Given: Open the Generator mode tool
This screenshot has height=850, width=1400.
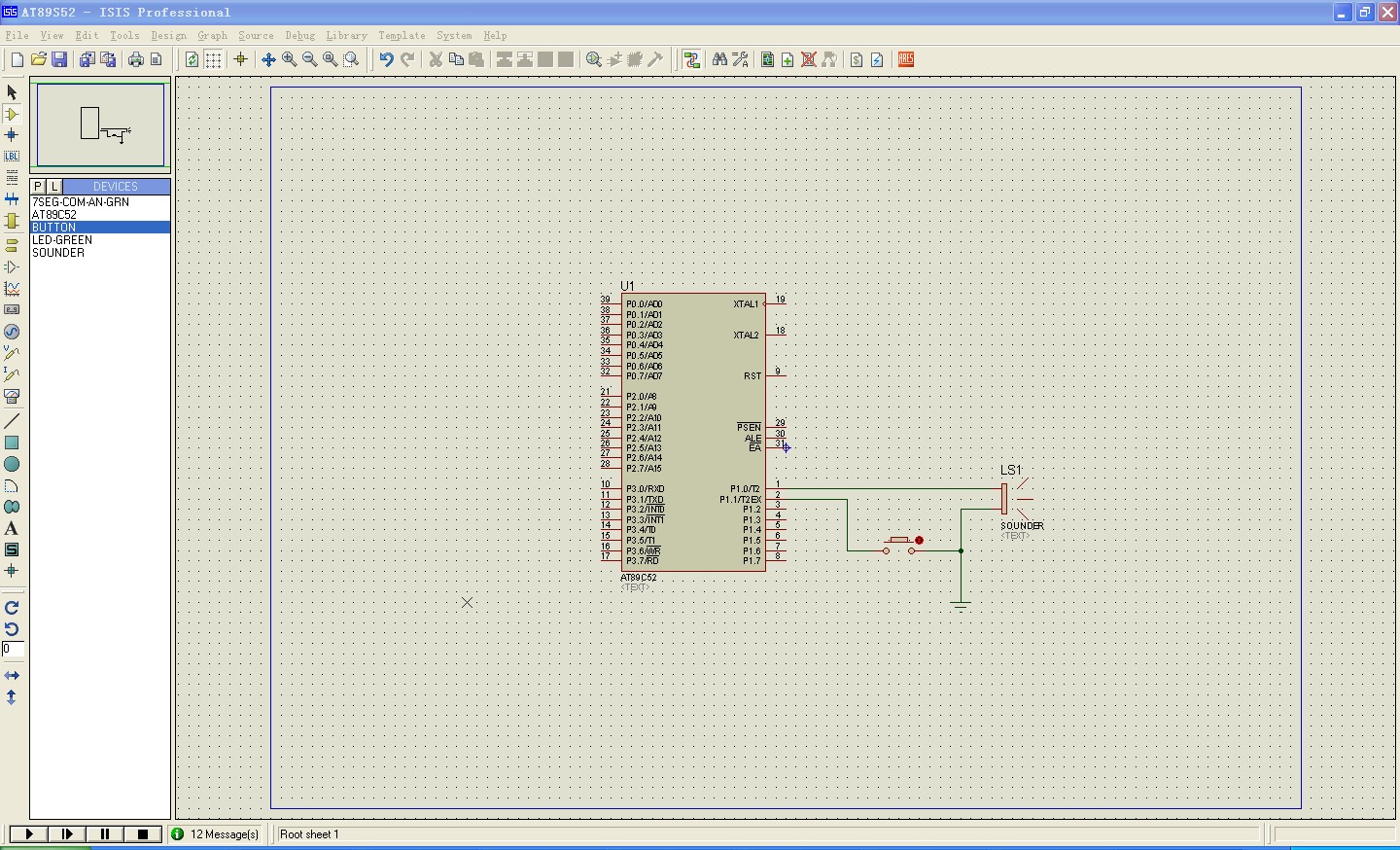Looking at the screenshot, I should (12, 332).
